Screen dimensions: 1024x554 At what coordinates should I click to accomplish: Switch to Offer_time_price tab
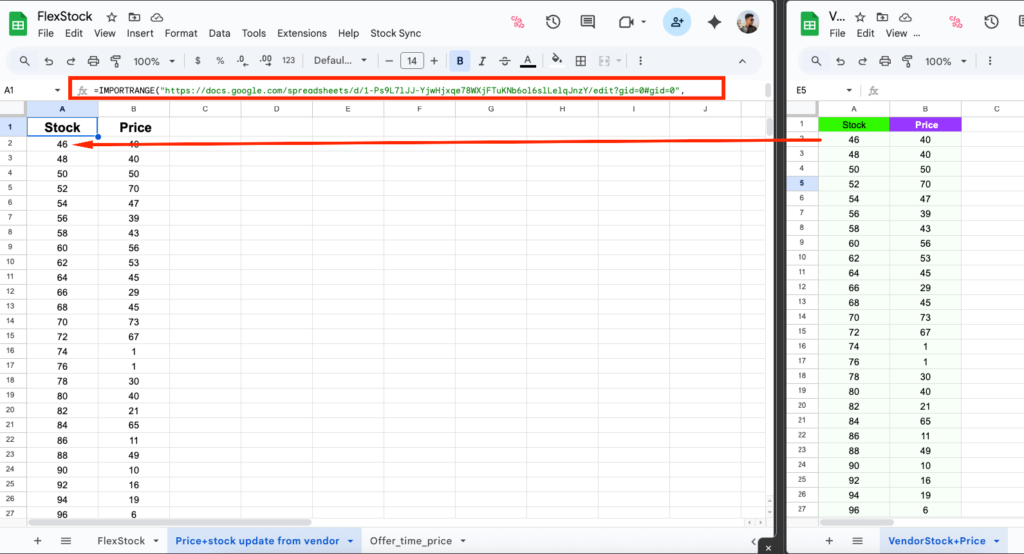pos(411,541)
